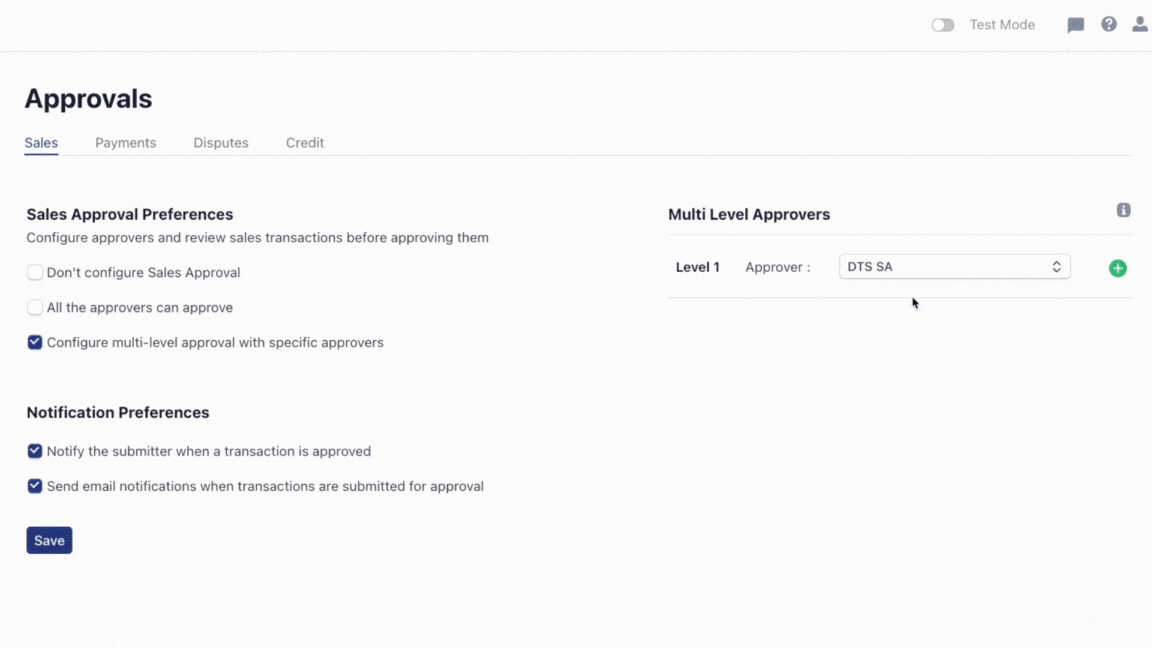Enable All the approvers can approve
The width and height of the screenshot is (1152, 648).
tap(35, 307)
